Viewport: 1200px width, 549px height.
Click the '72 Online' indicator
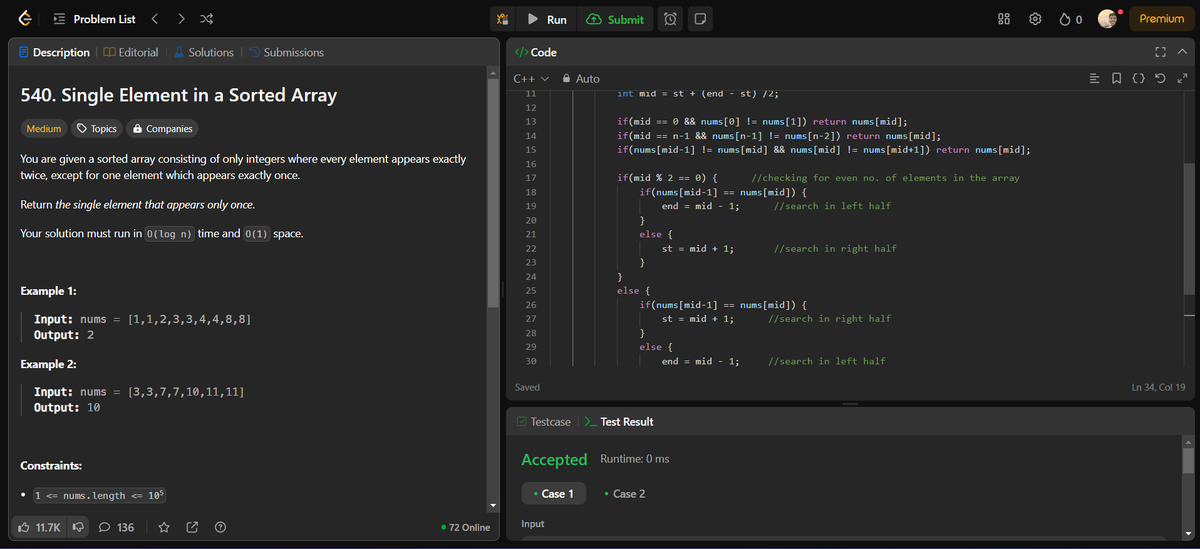click(465, 527)
